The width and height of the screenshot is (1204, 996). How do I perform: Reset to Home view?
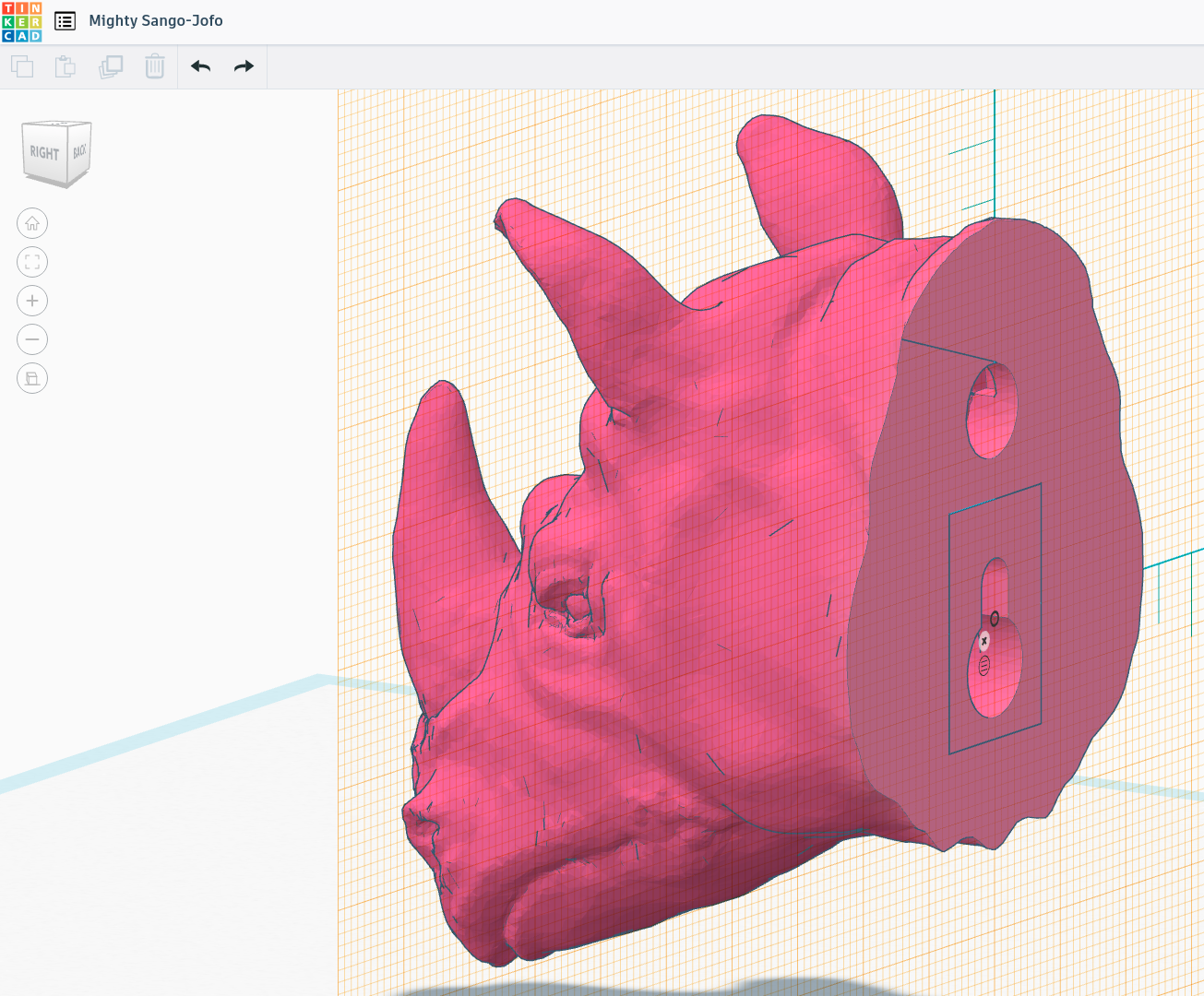pos(32,223)
